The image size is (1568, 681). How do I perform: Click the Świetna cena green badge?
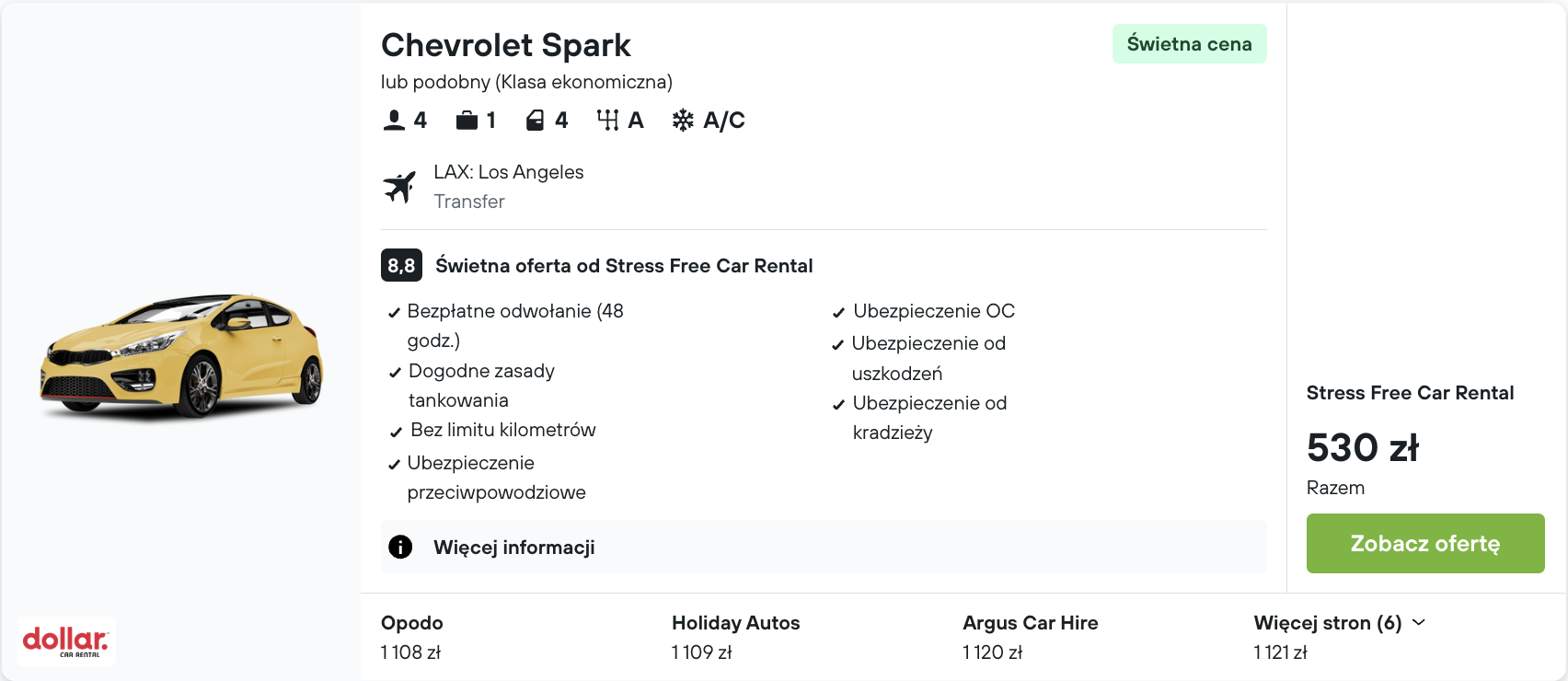click(1189, 44)
